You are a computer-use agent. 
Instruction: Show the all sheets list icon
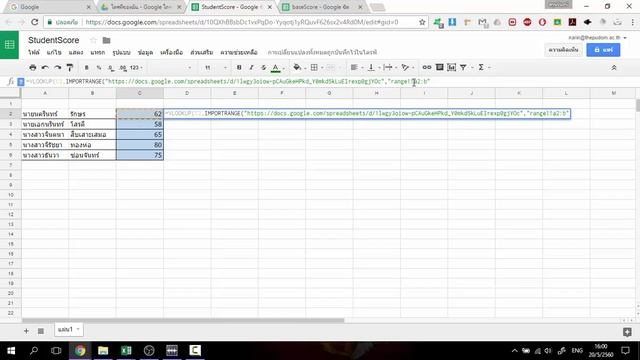pyautogui.click(x=41, y=331)
